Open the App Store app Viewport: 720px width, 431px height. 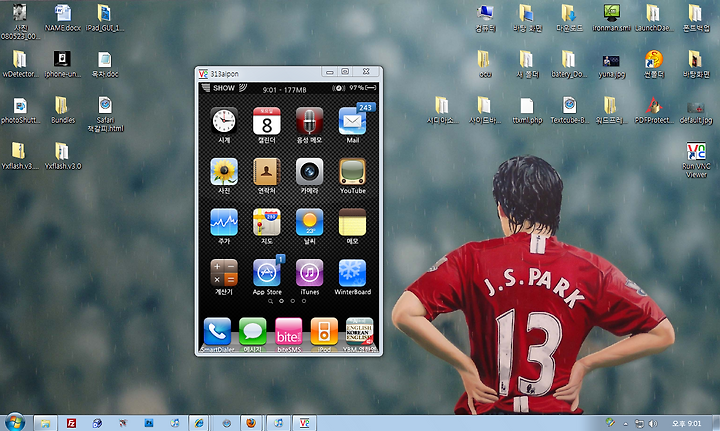(x=267, y=273)
